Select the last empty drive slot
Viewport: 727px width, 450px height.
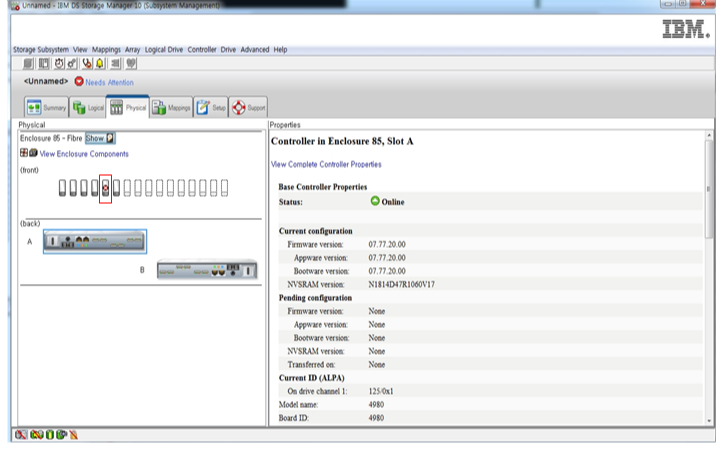pos(224,188)
